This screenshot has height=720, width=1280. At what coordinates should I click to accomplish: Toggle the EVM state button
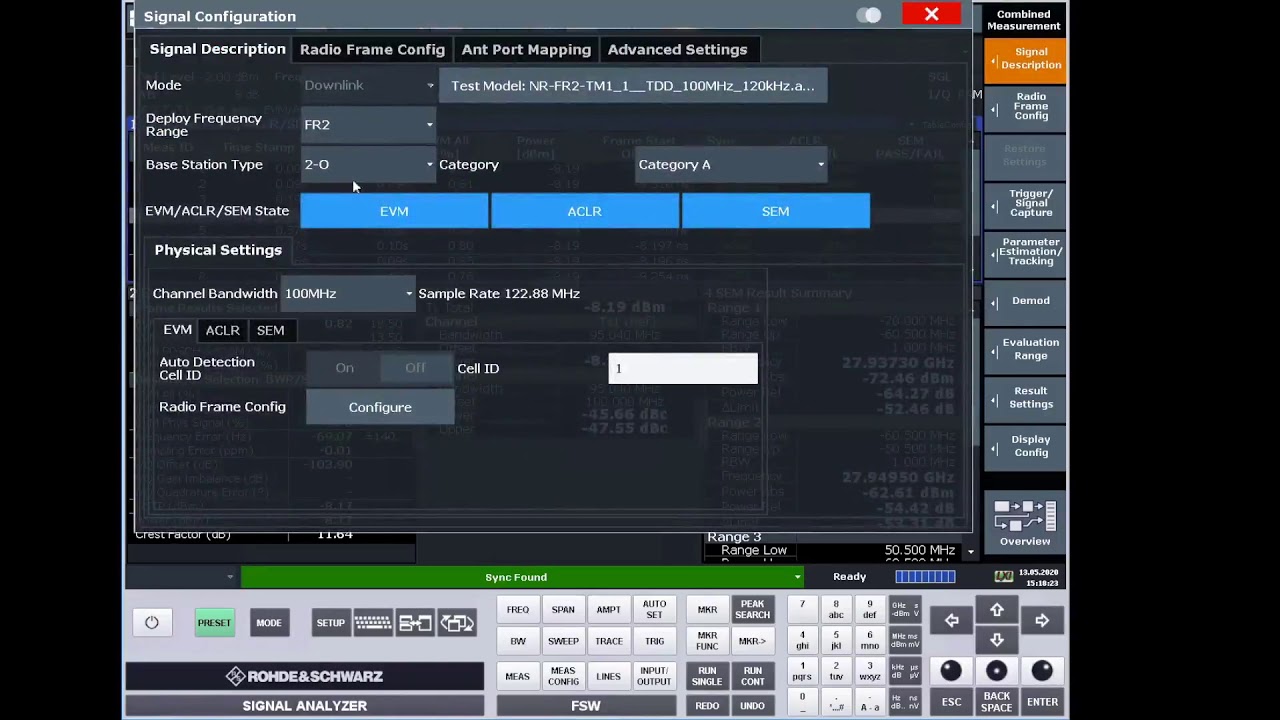point(394,211)
